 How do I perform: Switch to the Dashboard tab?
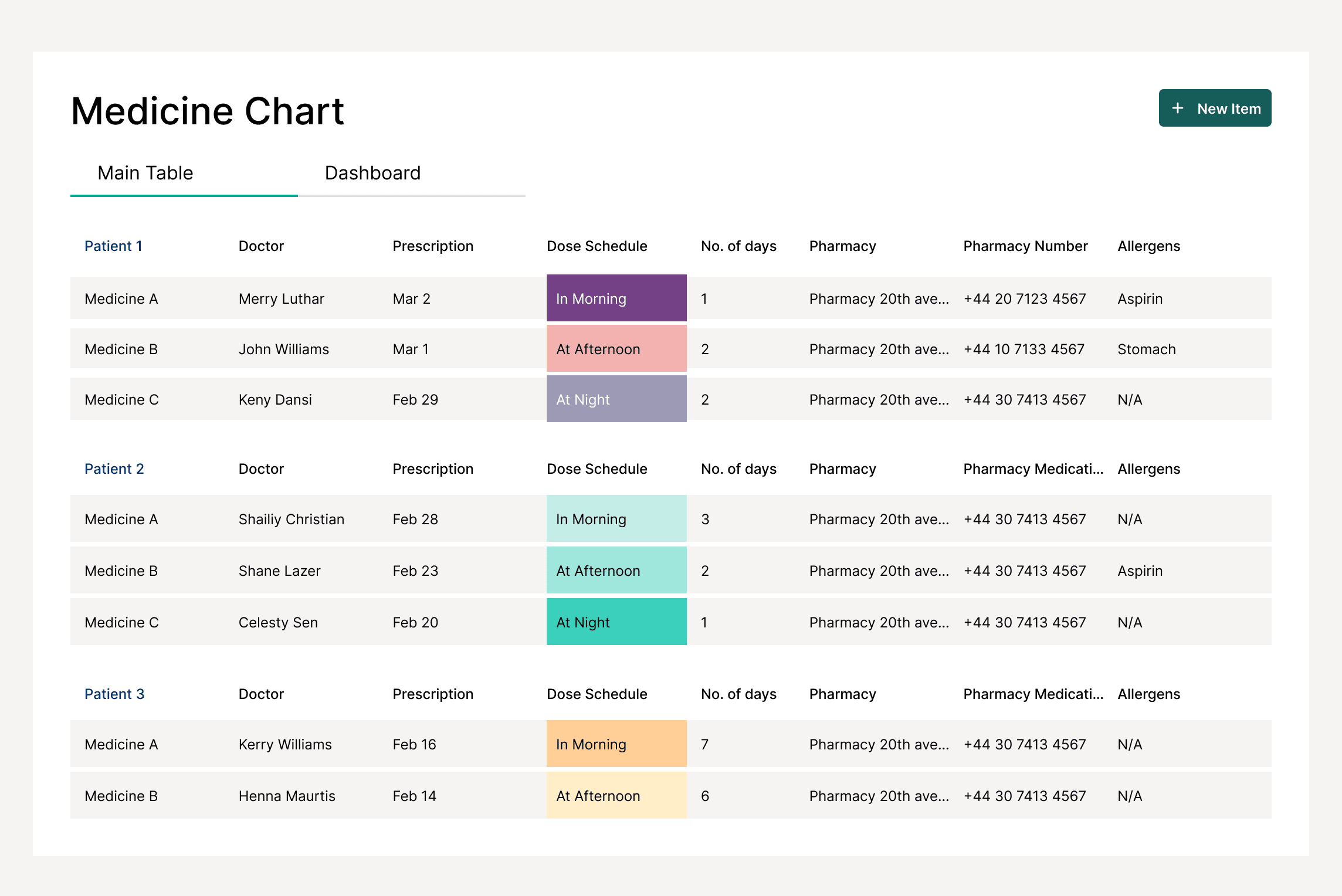pos(372,172)
